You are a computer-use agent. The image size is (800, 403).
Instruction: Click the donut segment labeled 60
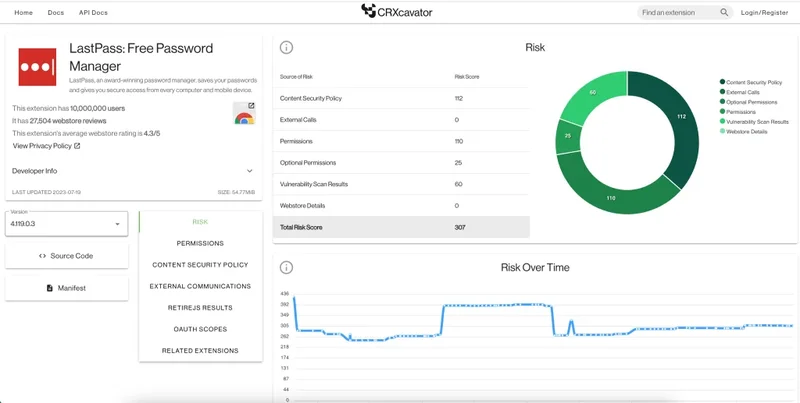(x=592, y=93)
